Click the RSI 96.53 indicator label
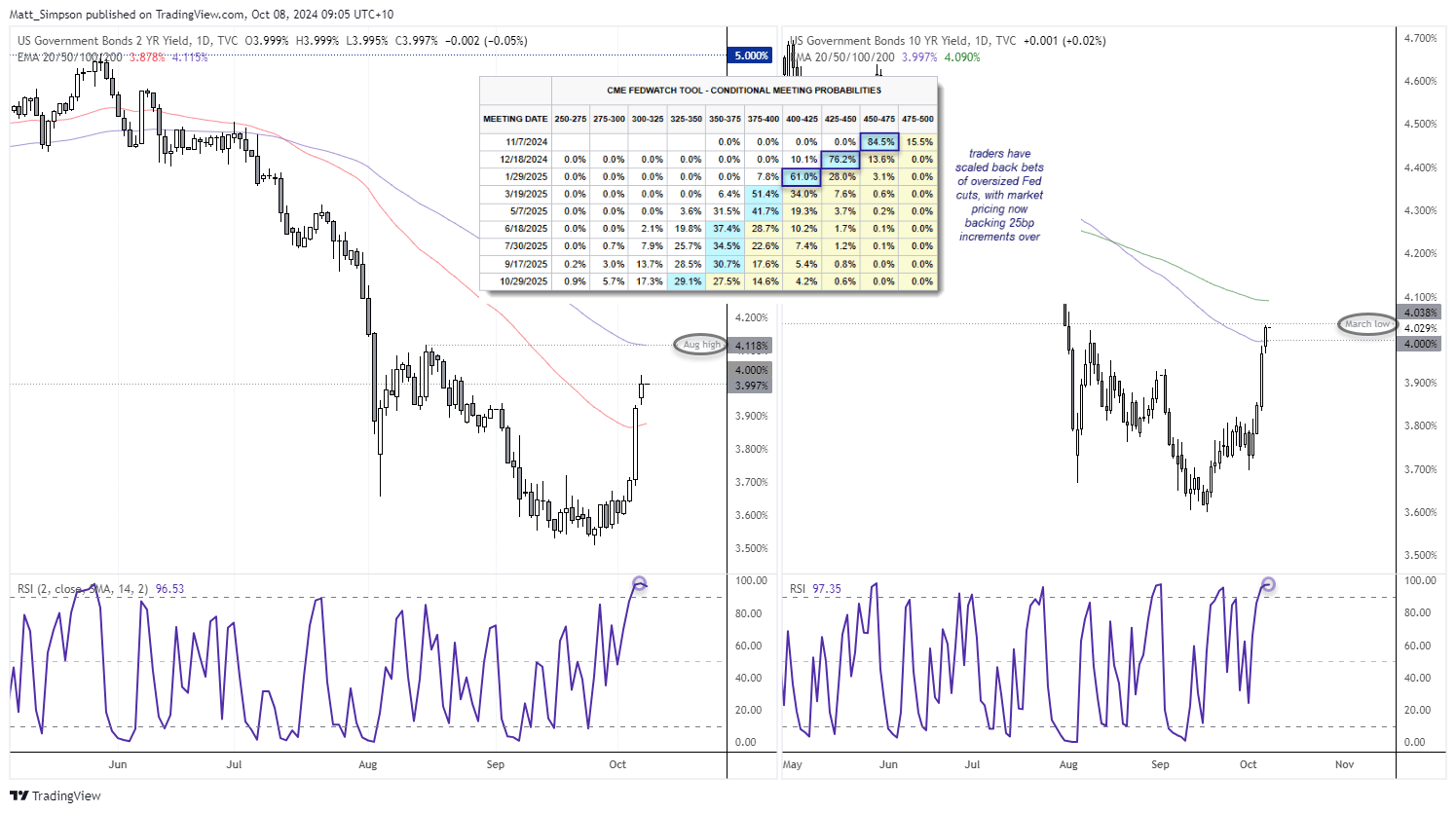 101,589
